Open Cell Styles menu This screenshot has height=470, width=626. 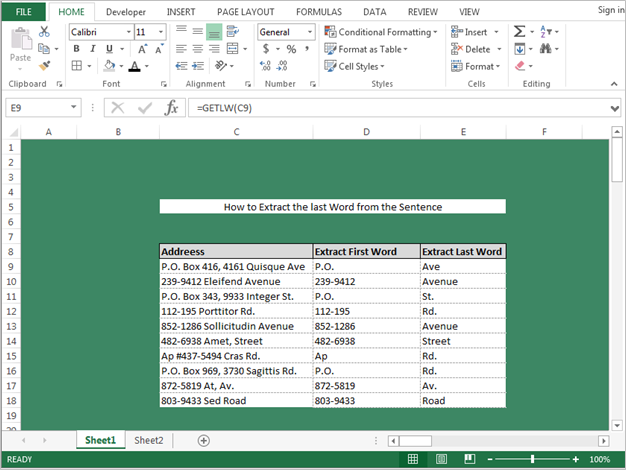click(354, 66)
